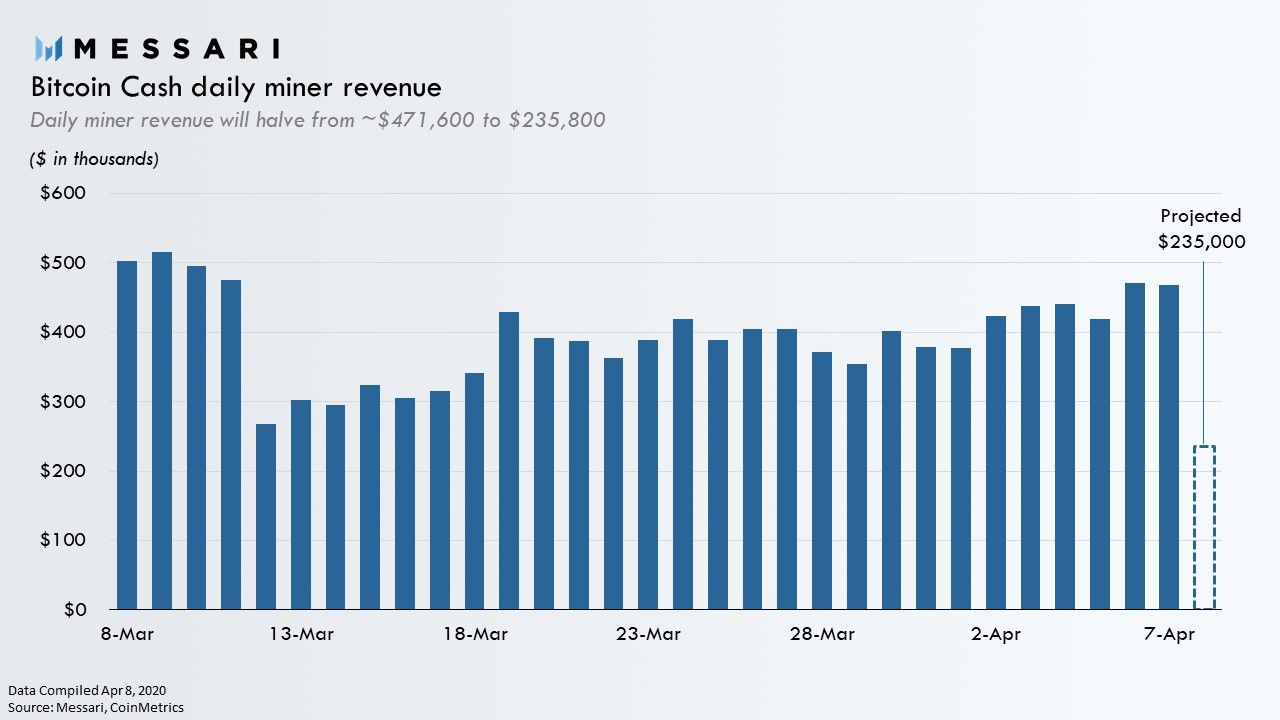Click the $200 y-axis label

tap(63, 471)
